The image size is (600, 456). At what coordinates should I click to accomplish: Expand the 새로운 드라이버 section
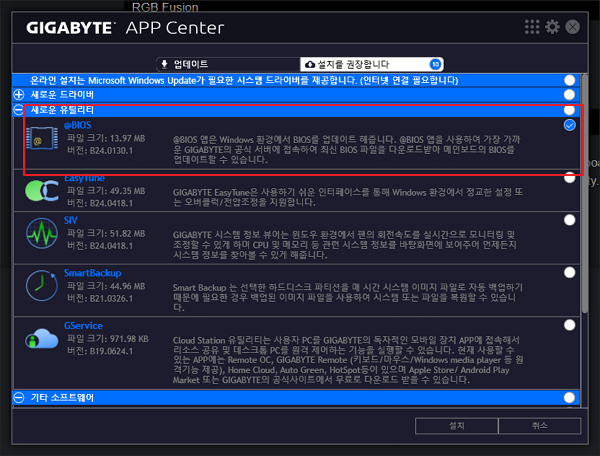click(x=19, y=94)
